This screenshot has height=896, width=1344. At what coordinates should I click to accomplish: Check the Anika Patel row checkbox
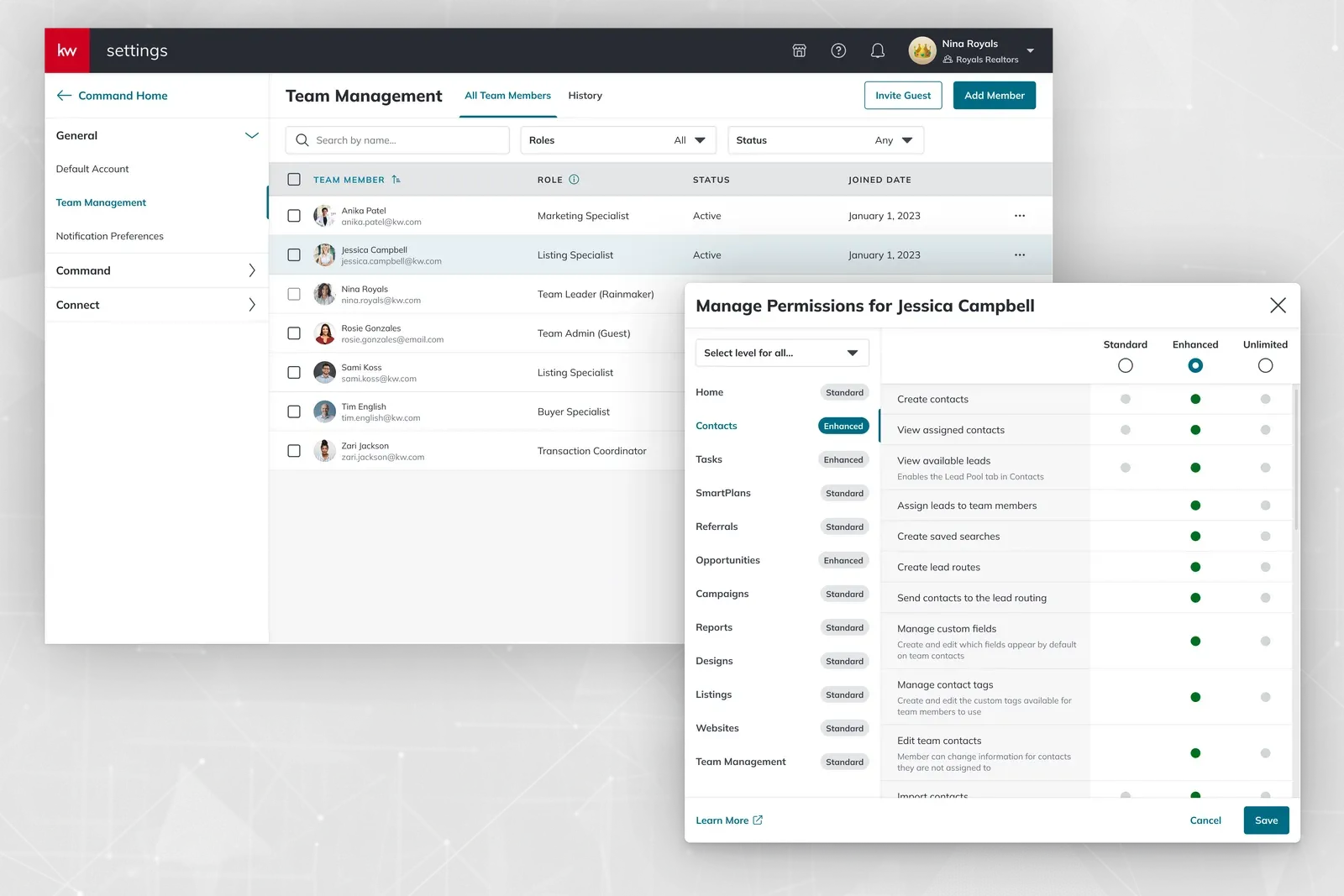[x=294, y=216]
